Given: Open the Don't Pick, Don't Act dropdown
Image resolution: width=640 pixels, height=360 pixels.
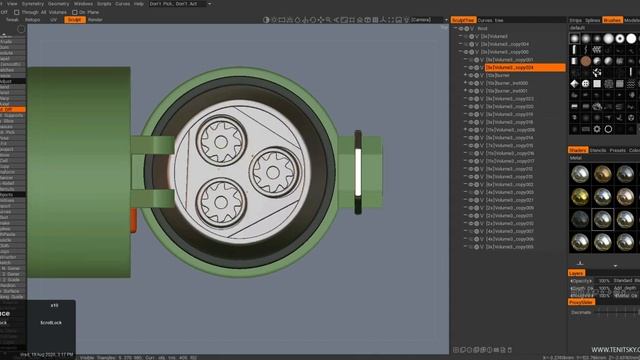Looking at the screenshot, I should click(180, 4).
